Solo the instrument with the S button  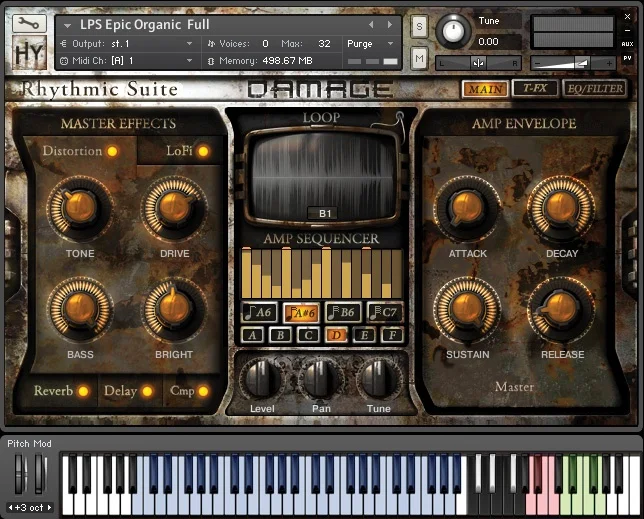[x=419, y=26]
